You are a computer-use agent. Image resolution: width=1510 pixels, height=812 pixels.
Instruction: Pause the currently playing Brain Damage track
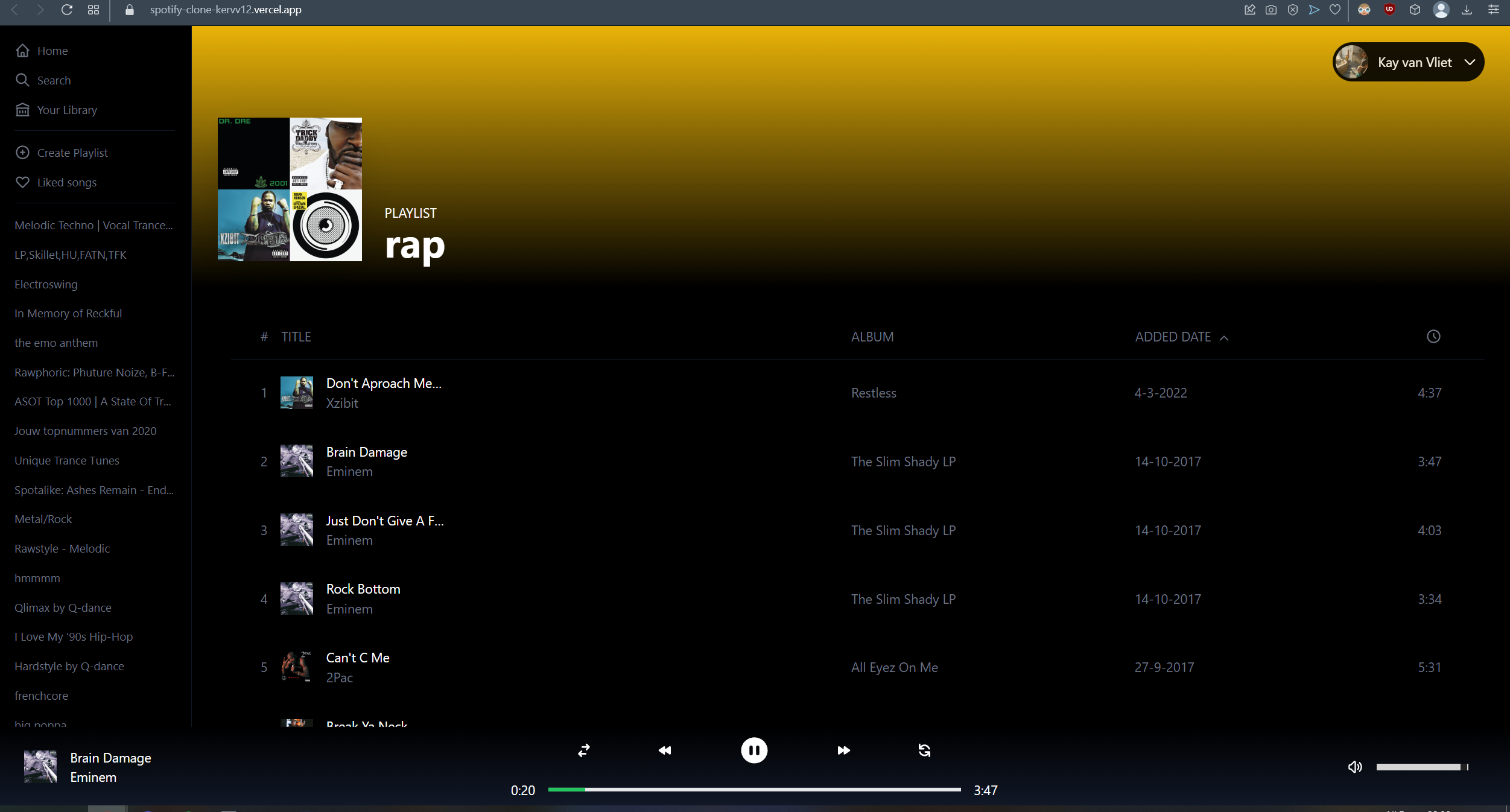pyautogui.click(x=753, y=750)
